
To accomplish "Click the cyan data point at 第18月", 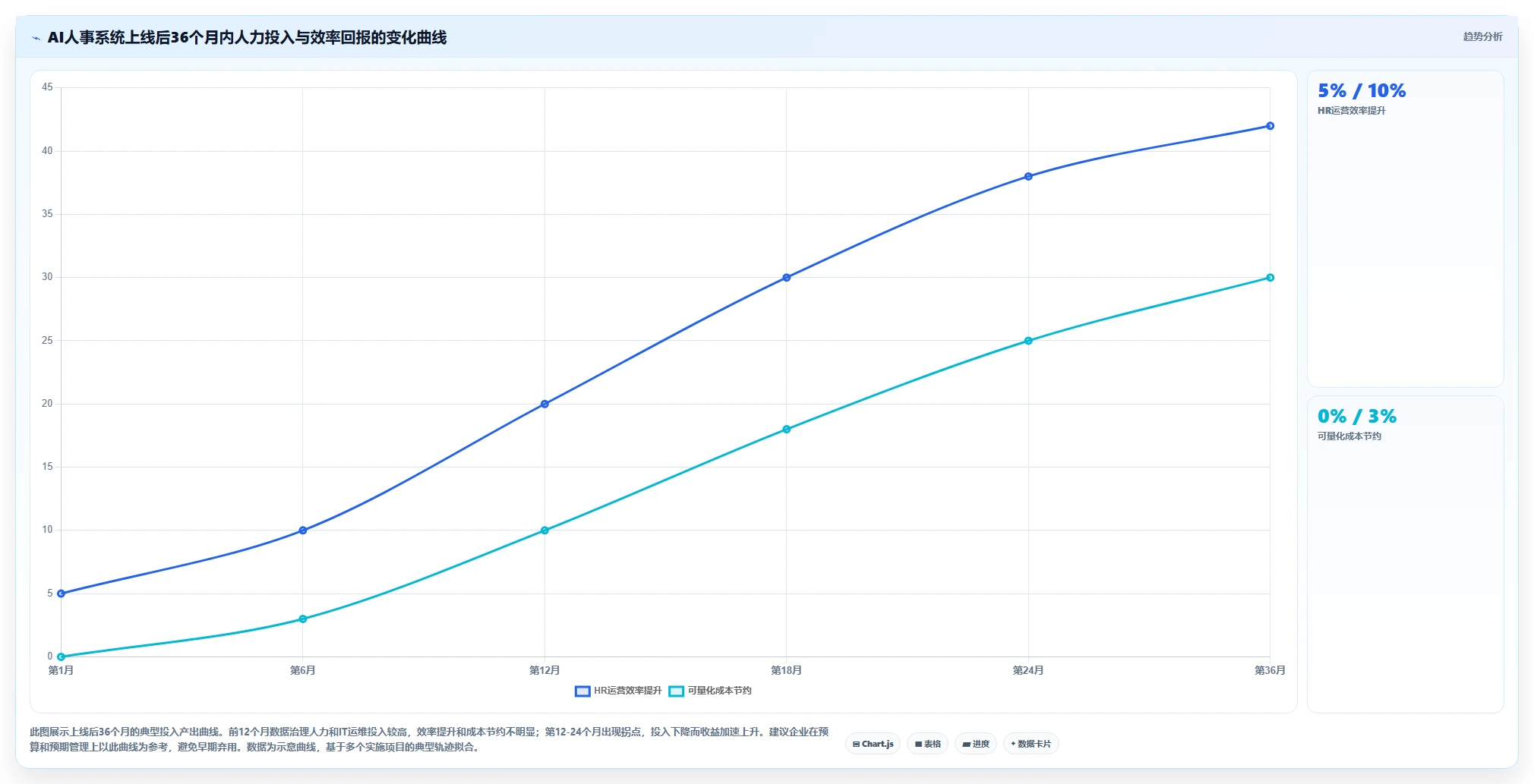I will [786, 430].
